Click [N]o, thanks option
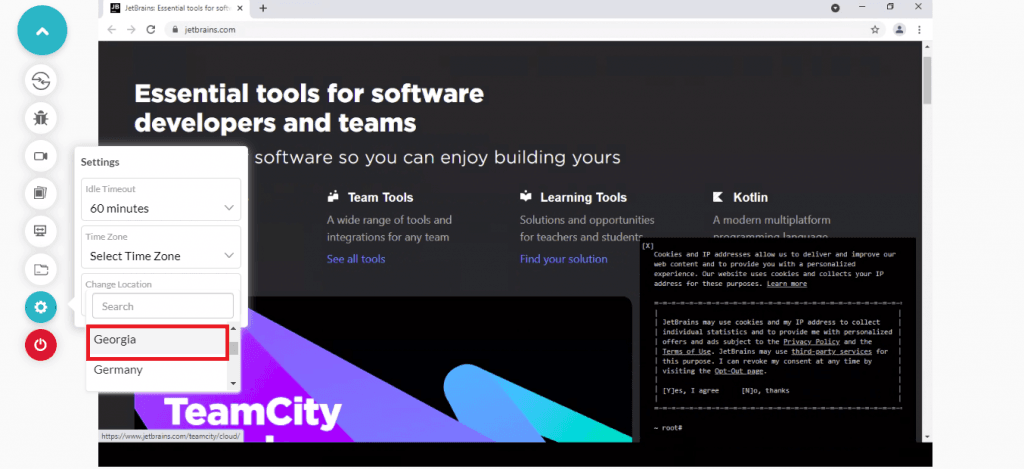 (x=765, y=391)
